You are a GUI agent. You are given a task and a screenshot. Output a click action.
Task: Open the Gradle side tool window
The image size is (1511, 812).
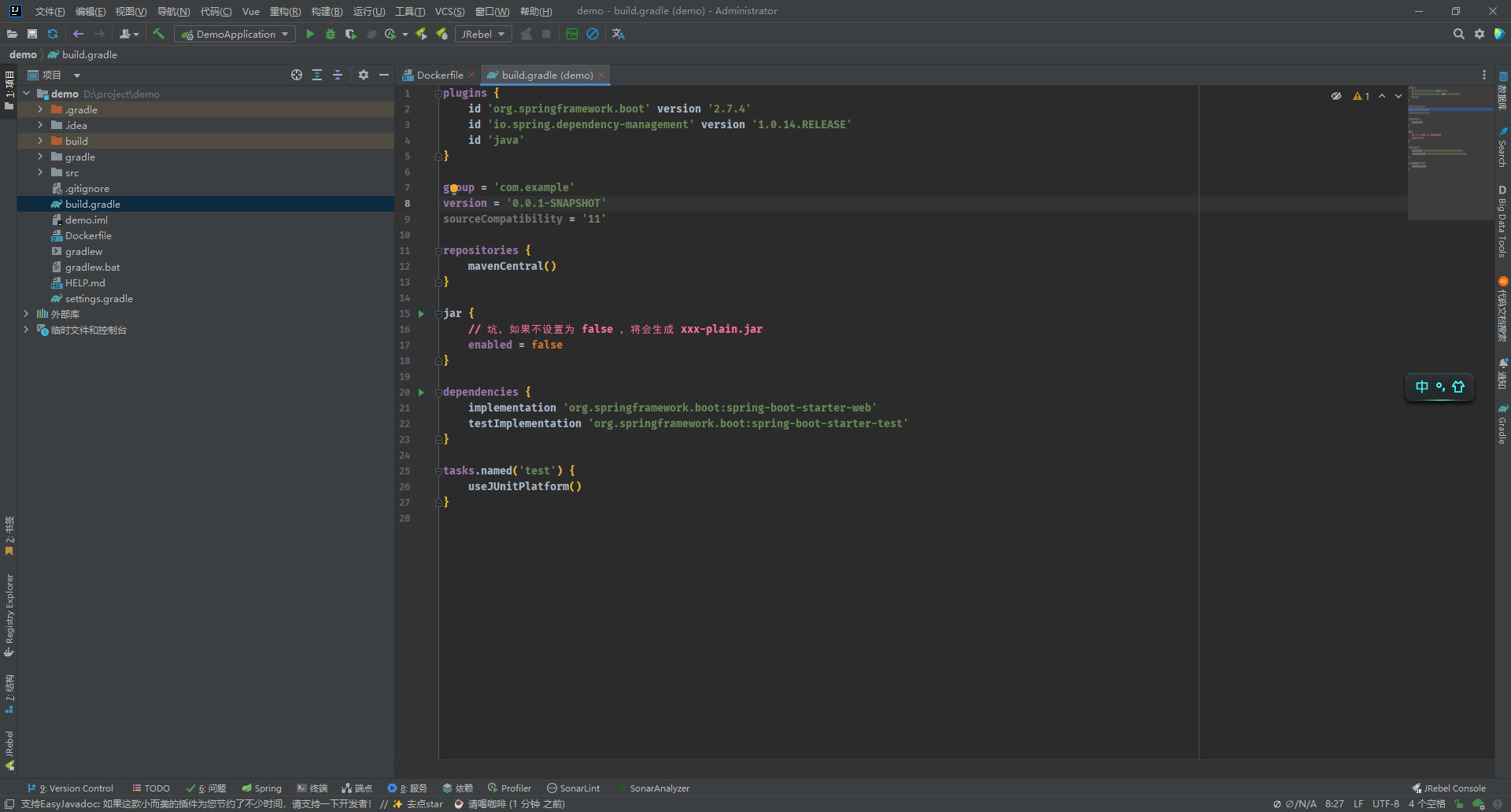pyautogui.click(x=1502, y=425)
